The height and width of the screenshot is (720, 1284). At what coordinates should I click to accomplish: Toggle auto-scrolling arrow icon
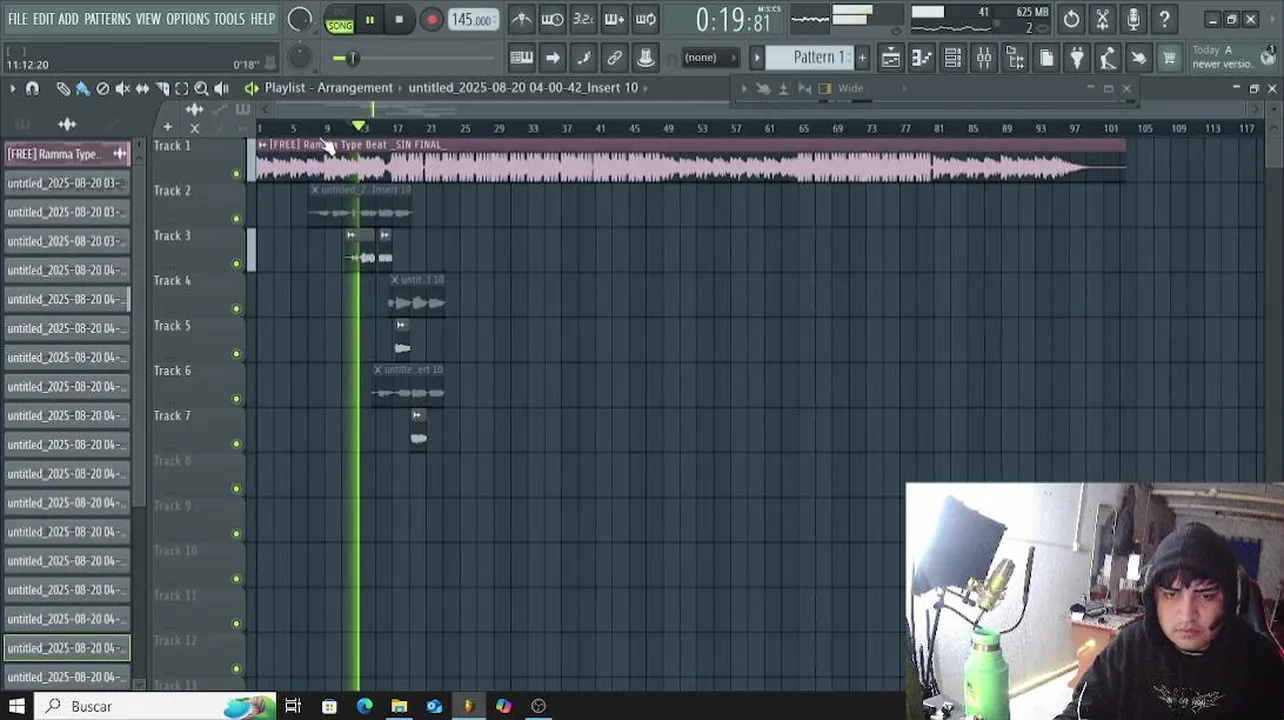point(552,58)
